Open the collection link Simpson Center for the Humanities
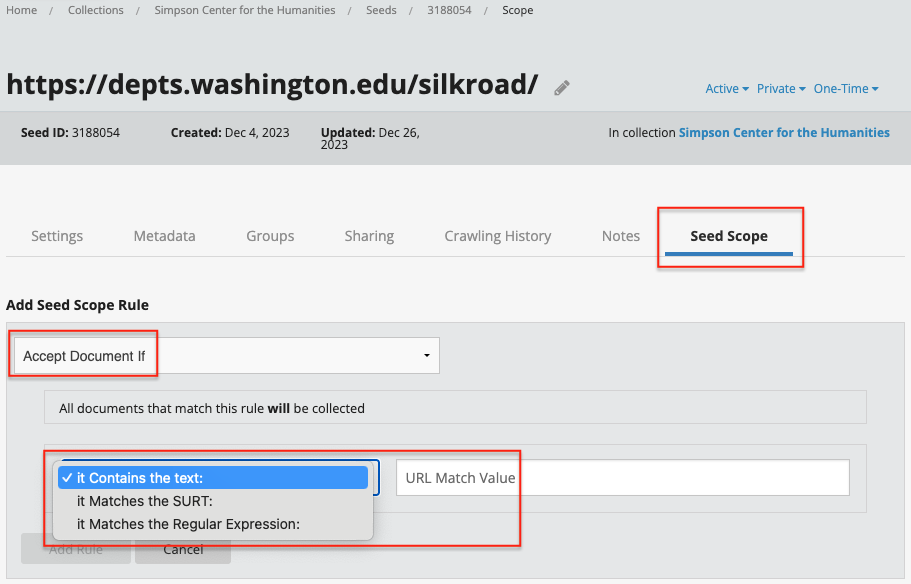The width and height of the screenshot is (911, 584). pyautogui.click(x=784, y=132)
